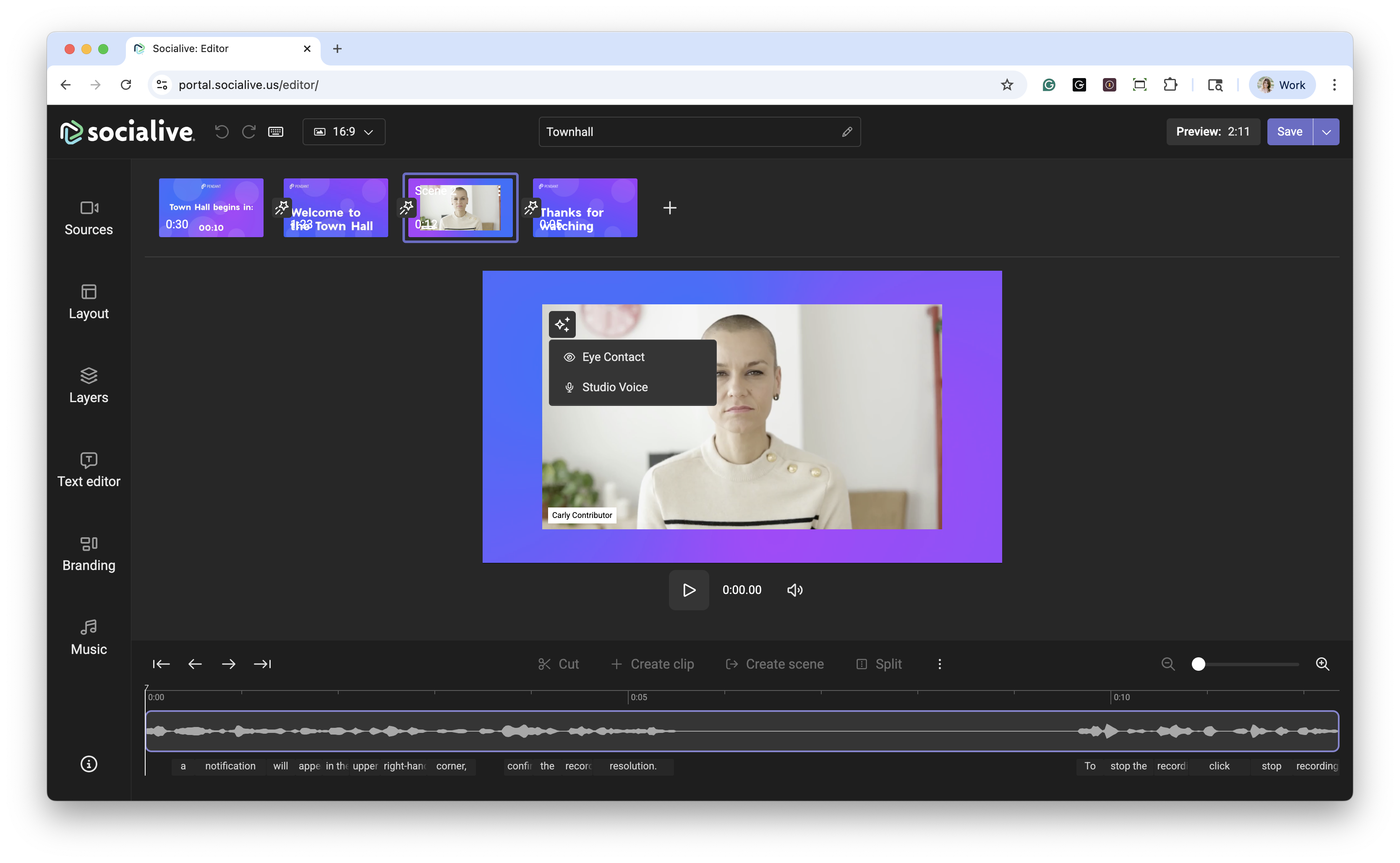Open keyboard shortcuts icon
The width and height of the screenshot is (1400, 863).
point(276,132)
